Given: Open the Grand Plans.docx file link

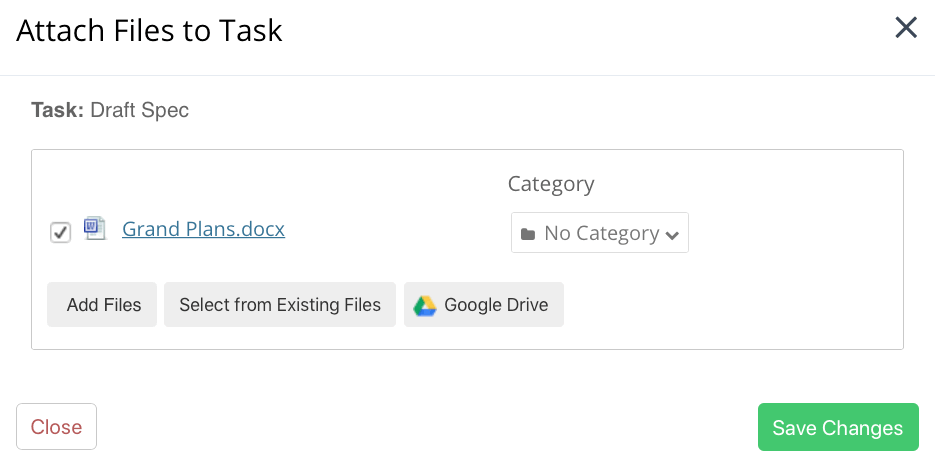Looking at the screenshot, I should [x=203, y=229].
